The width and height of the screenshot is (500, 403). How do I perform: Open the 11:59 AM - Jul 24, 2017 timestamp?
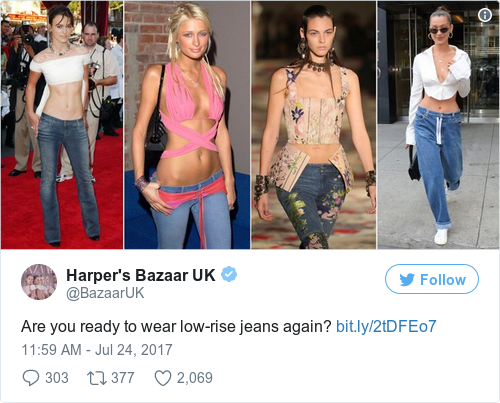97,350
